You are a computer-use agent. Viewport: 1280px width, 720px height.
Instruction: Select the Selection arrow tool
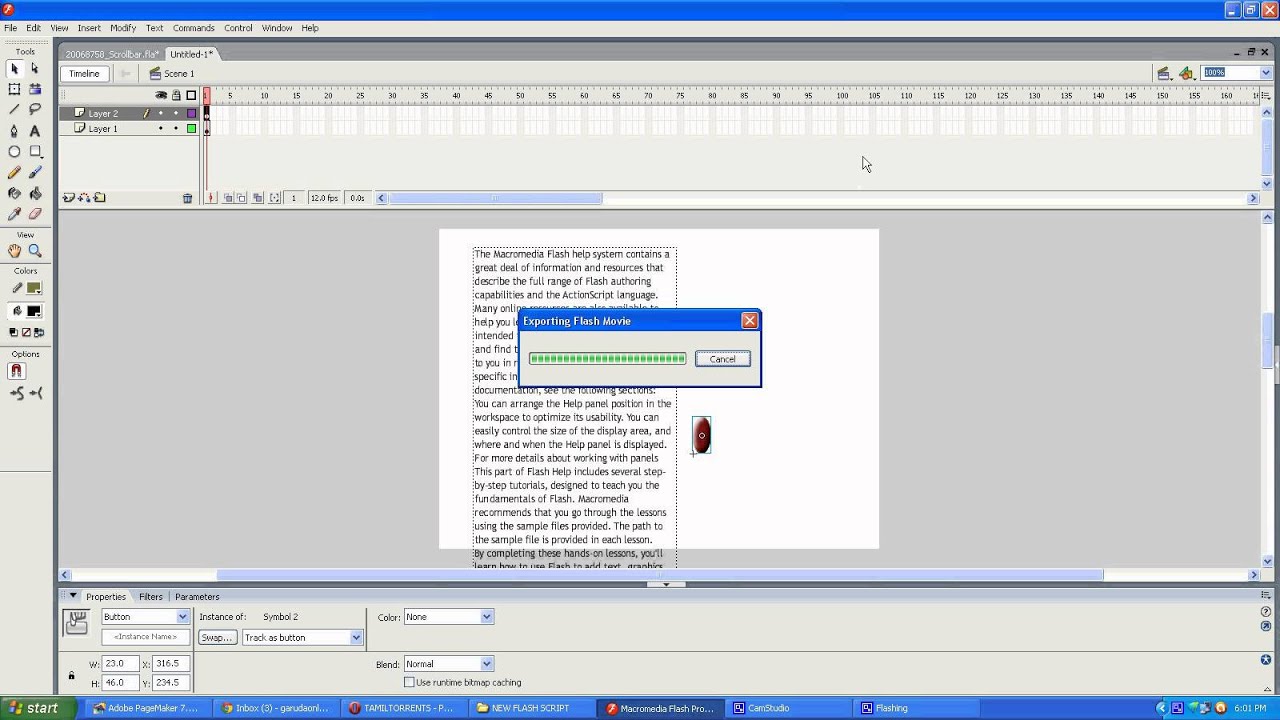click(x=14, y=68)
